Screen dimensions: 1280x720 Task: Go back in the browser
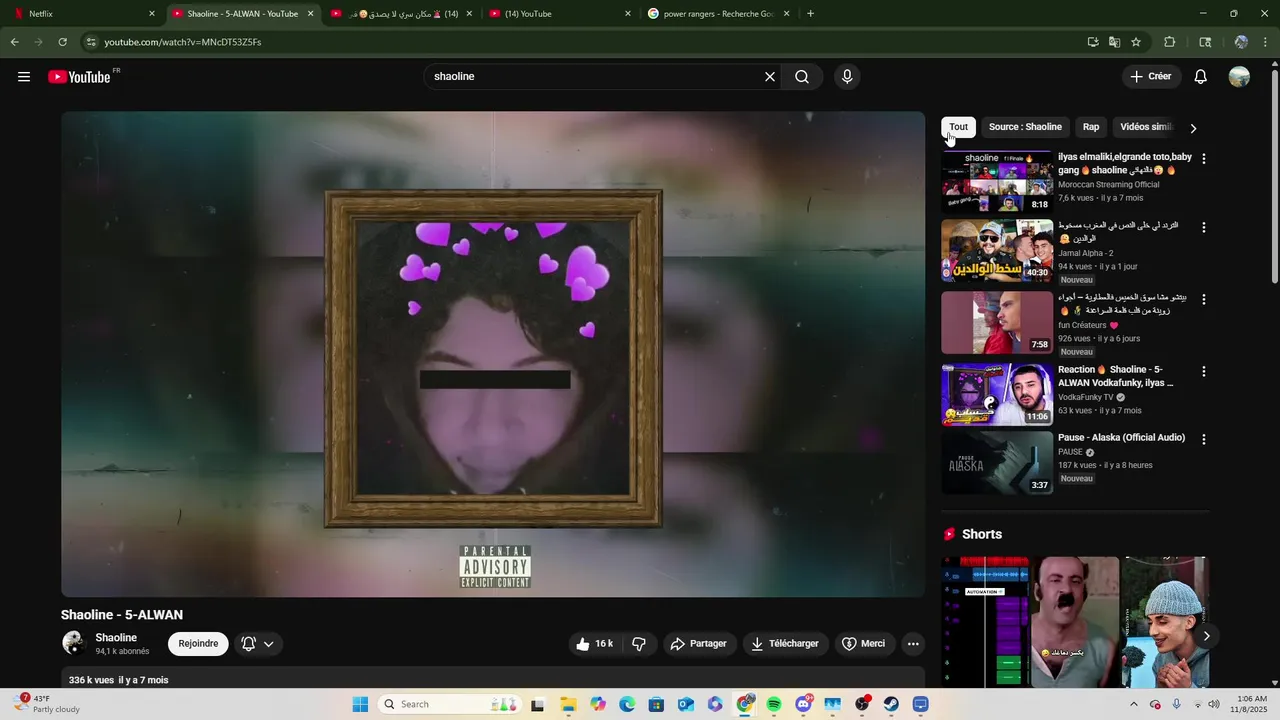click(14, 42)
